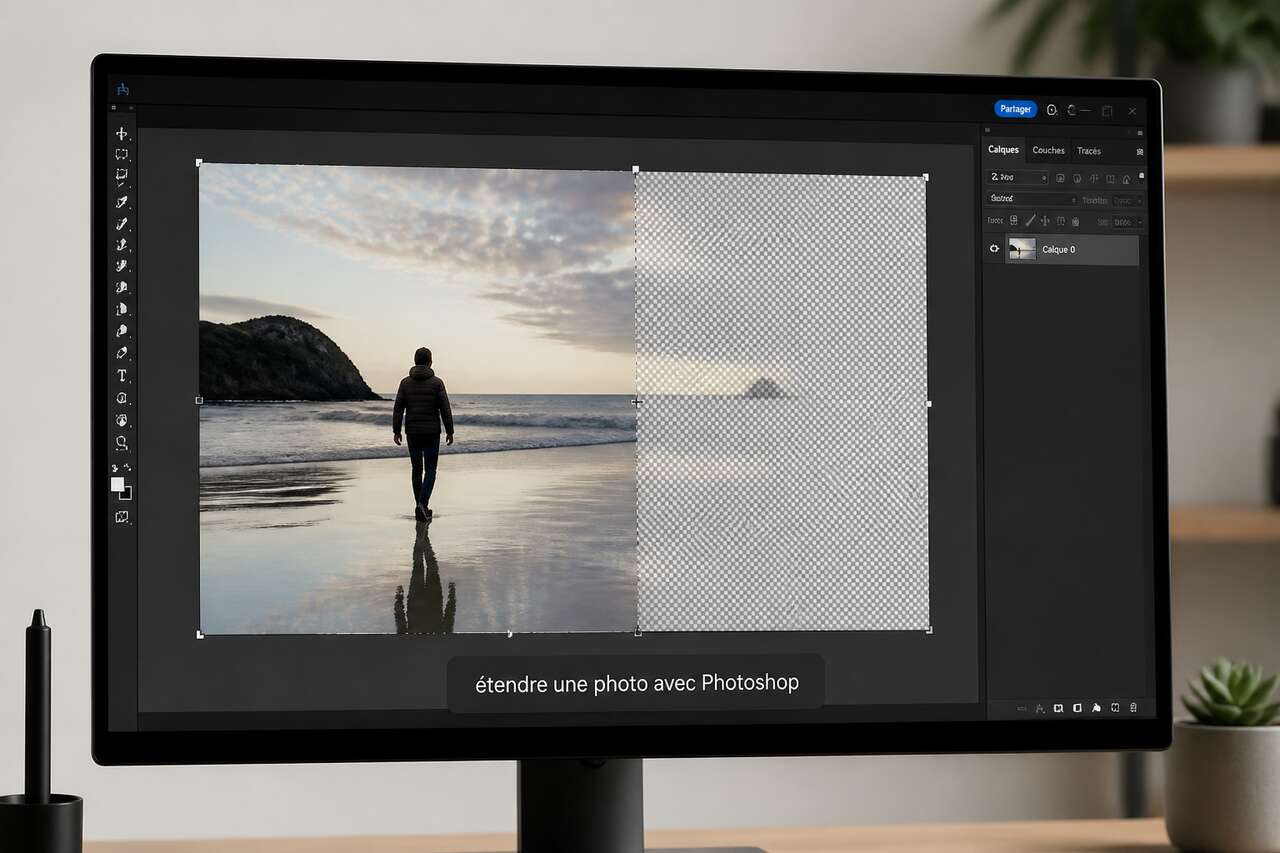
Task: Click the crop box right-middle handle
Action: tap(928, 404)
